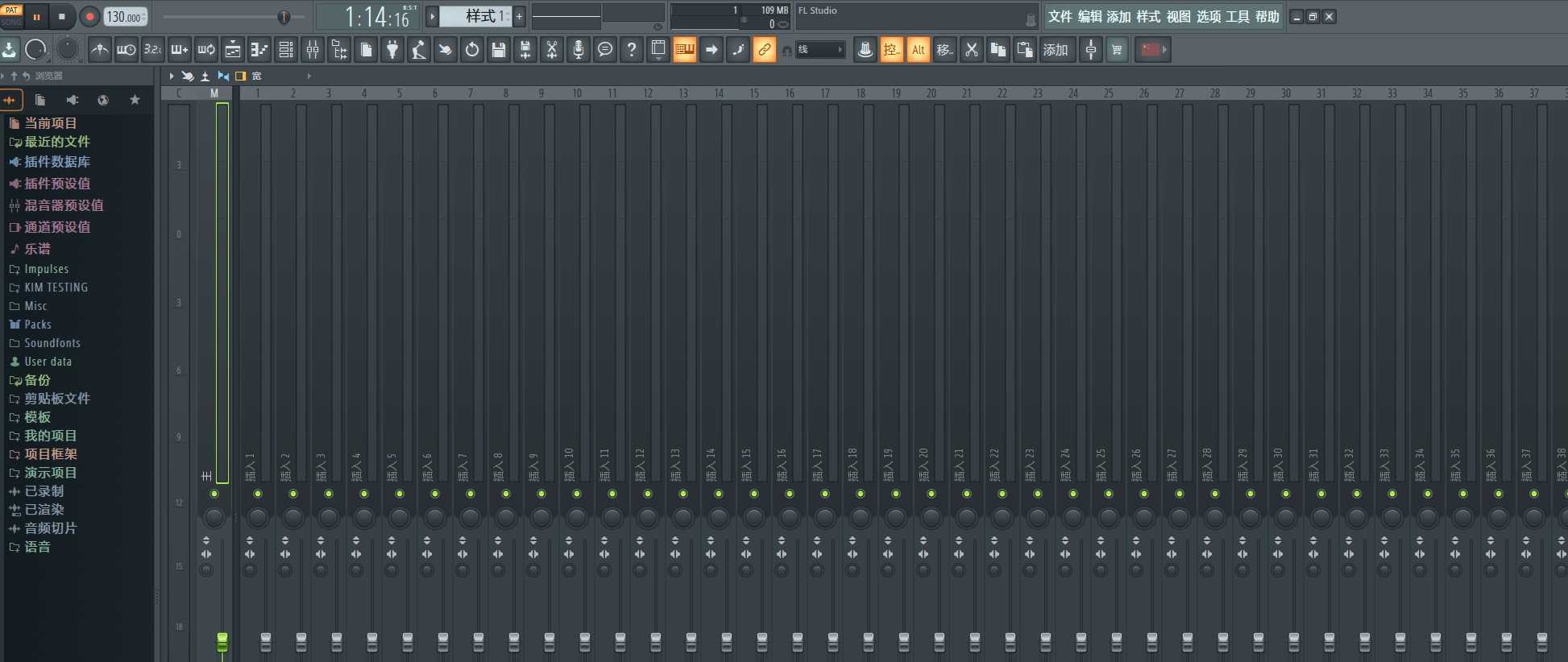Open the 样式 menu
The width and height of the screenshot is (1568, 662).
(1148, 16)
